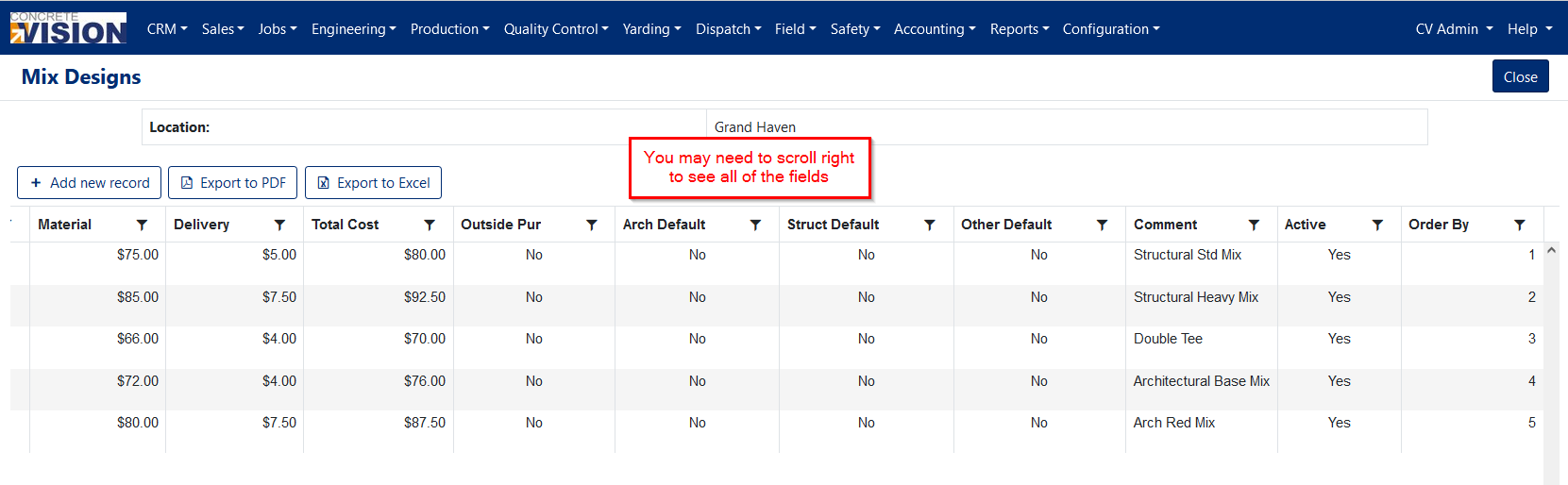1568x485 pixels.
Task: Open the Sales dropdown menu
Action: click(223, 29)
